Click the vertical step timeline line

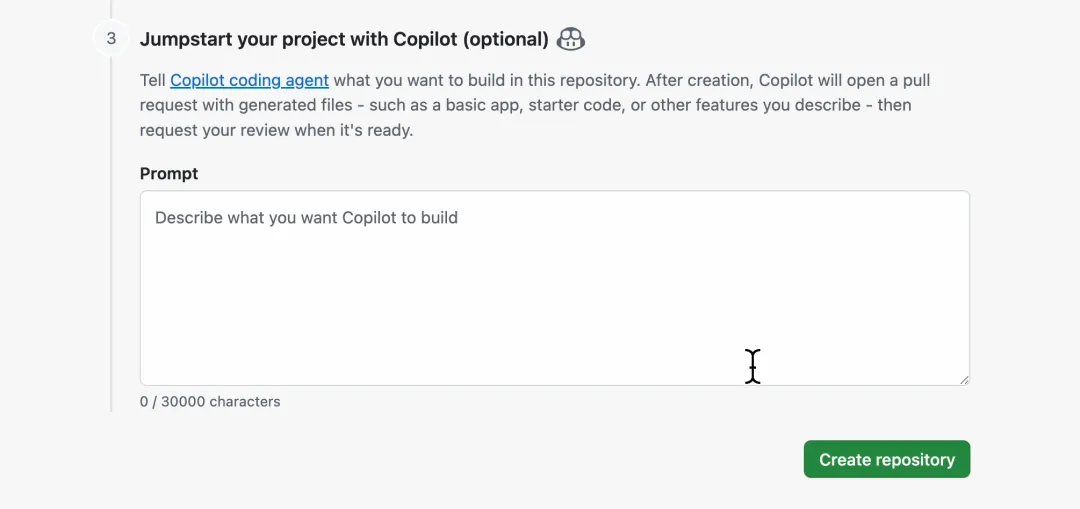(111, 250)
